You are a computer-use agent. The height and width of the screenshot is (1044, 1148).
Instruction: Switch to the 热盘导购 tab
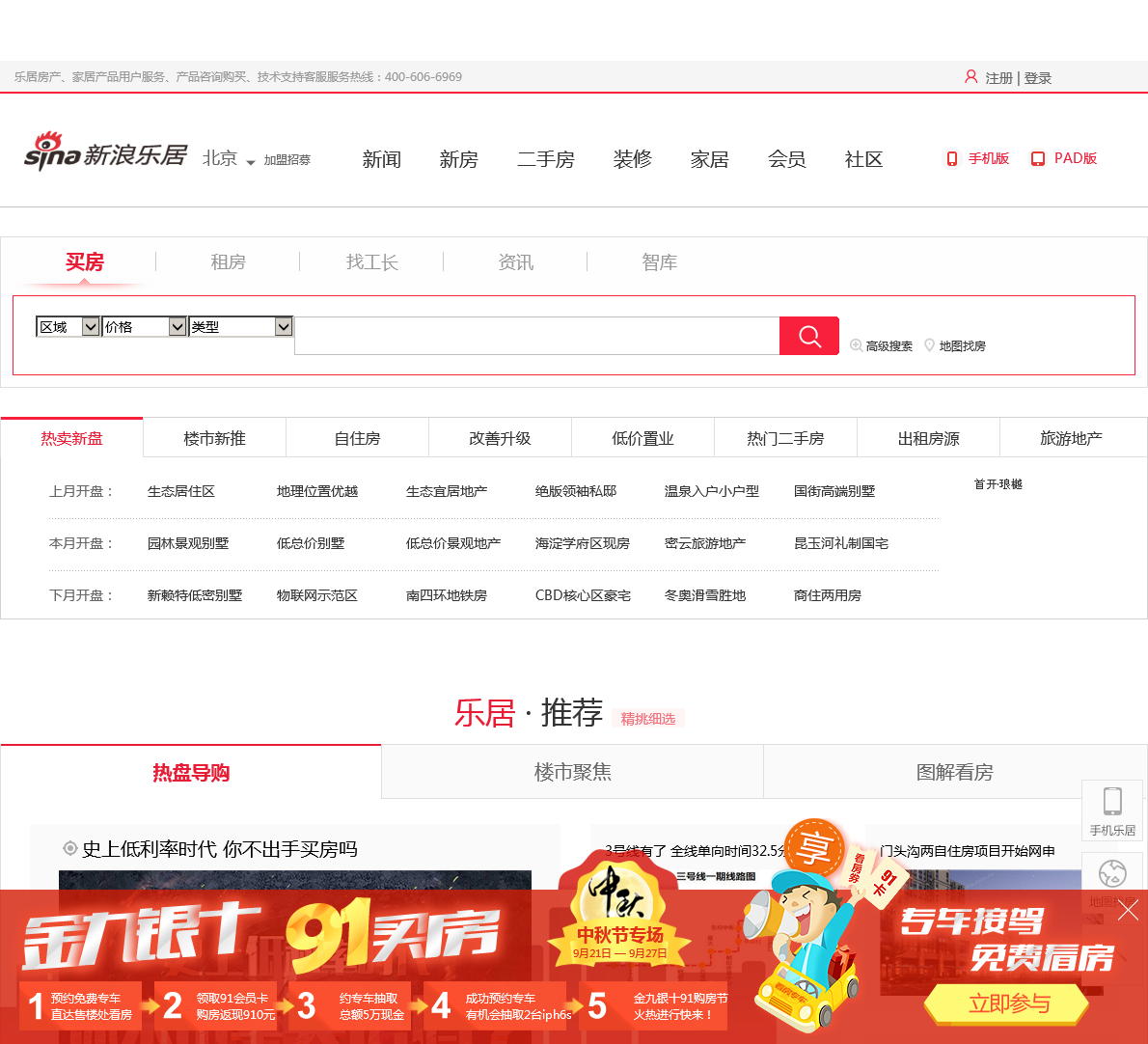coord(191,772)
